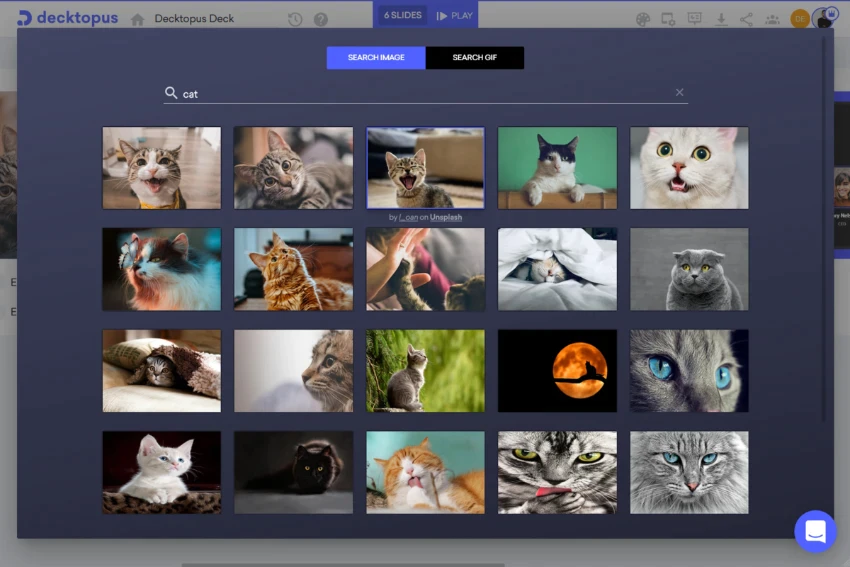Viewport: 850px width, 567px height.
Task: Open the help question mark icon
Action: [321, 20]
